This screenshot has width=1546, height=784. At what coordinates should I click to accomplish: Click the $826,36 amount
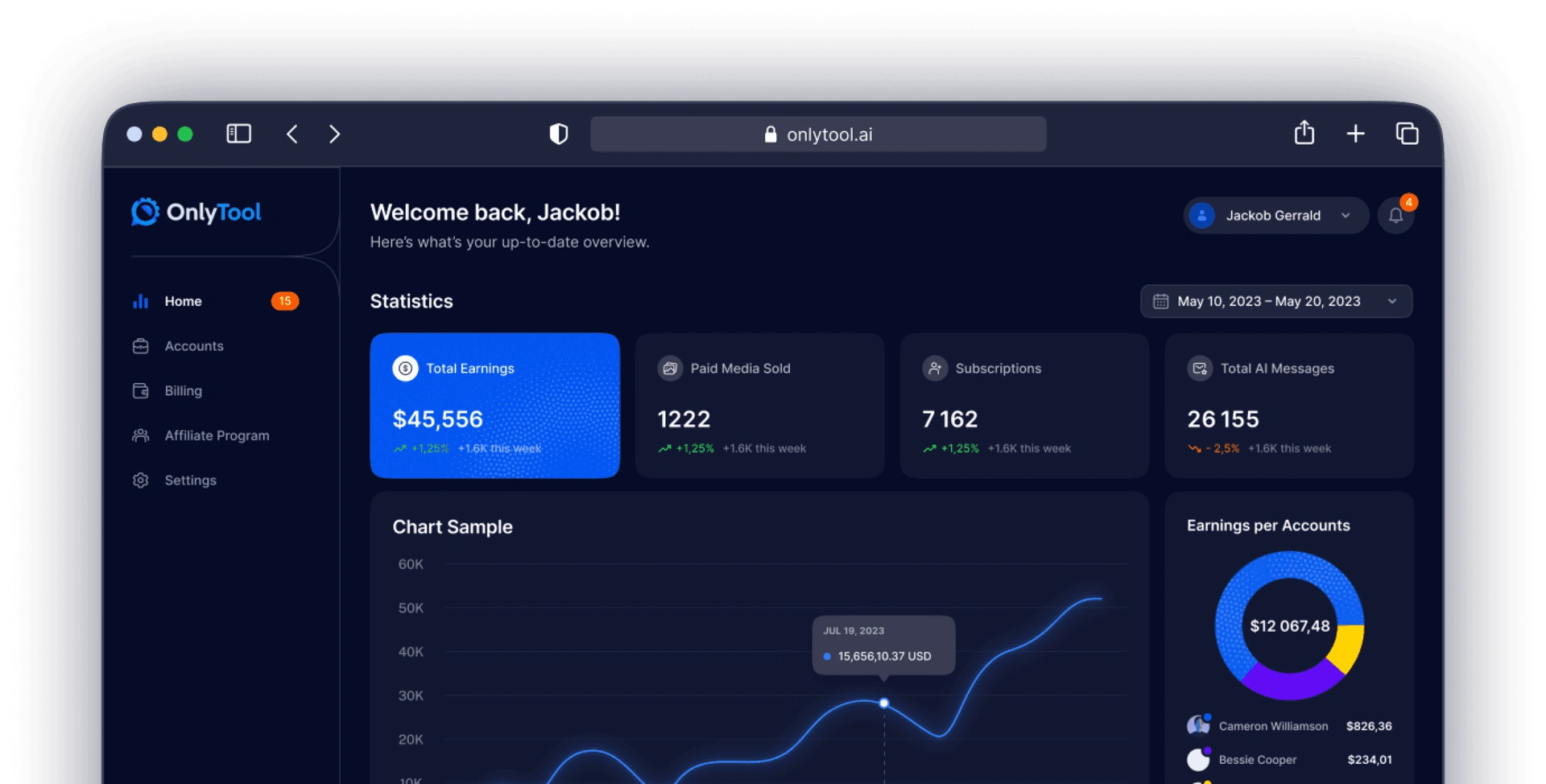tap(1369, 726)
